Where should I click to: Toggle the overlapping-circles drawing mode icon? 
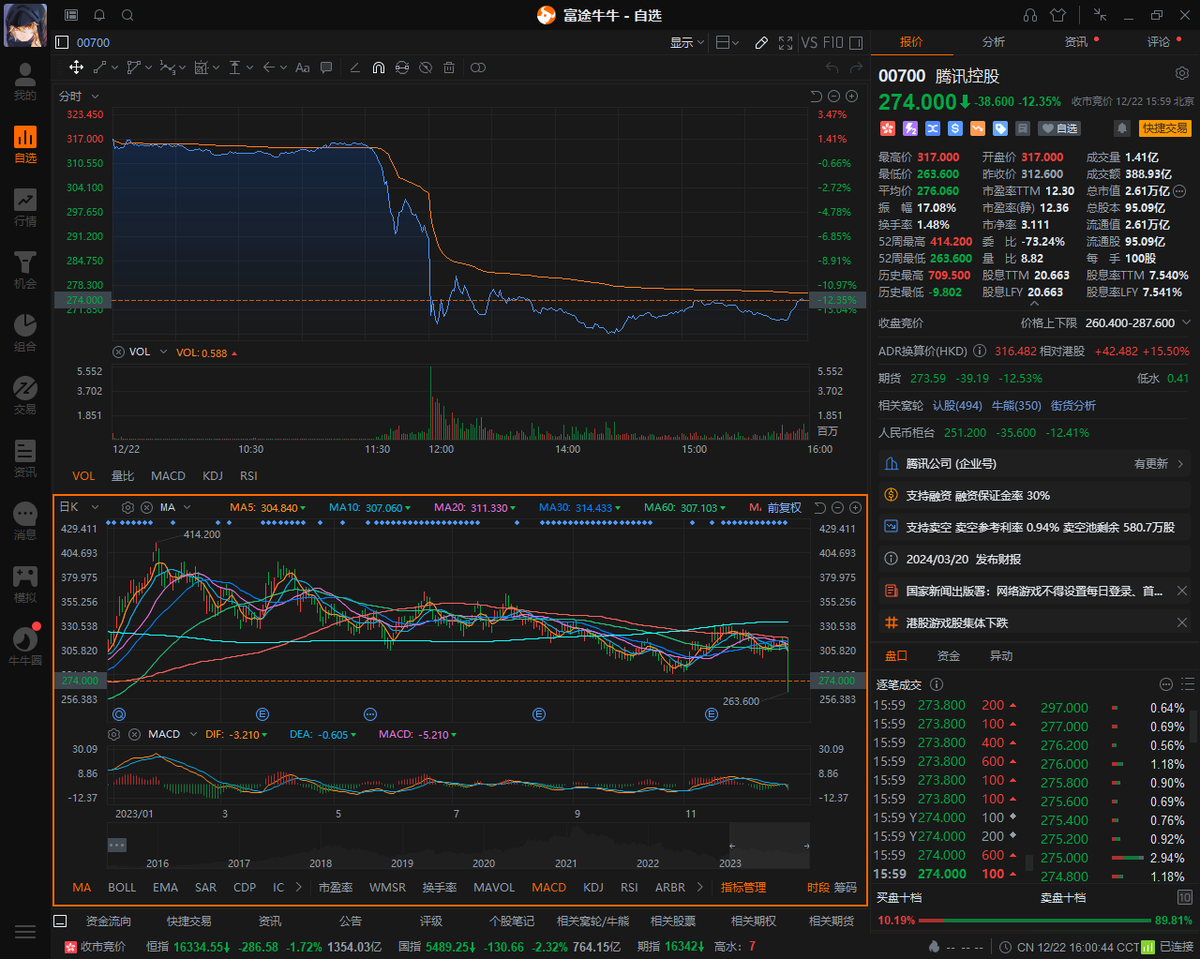click(x=478, y=67)
